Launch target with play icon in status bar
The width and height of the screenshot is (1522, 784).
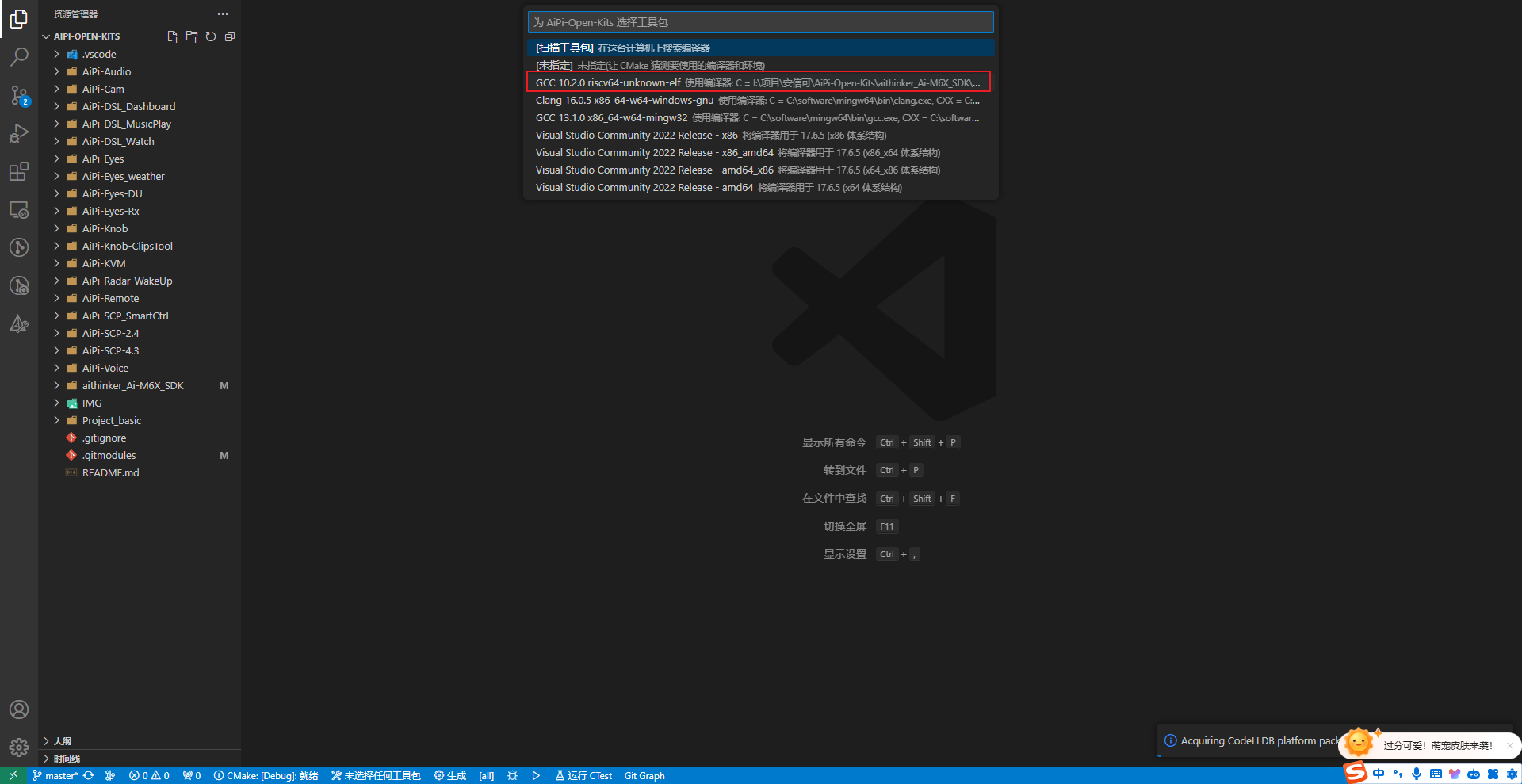coord(536,775)
